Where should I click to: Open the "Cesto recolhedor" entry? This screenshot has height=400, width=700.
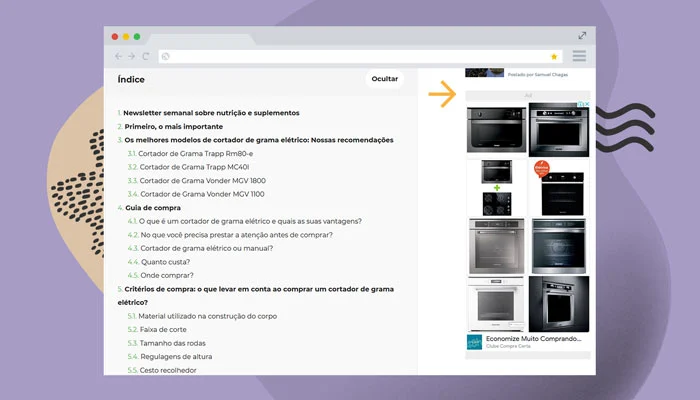[168, 370]
